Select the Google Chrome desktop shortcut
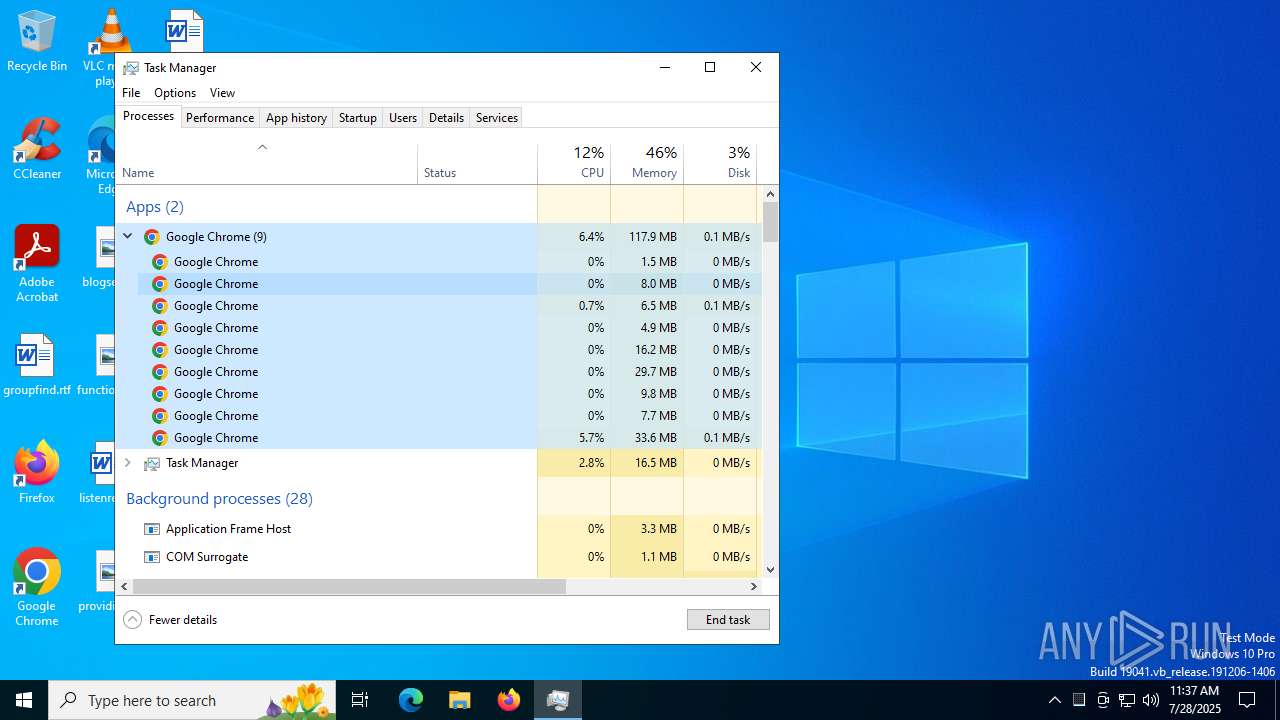The height and width of the screenshot is (720, 1280). (x=37, y=588)
